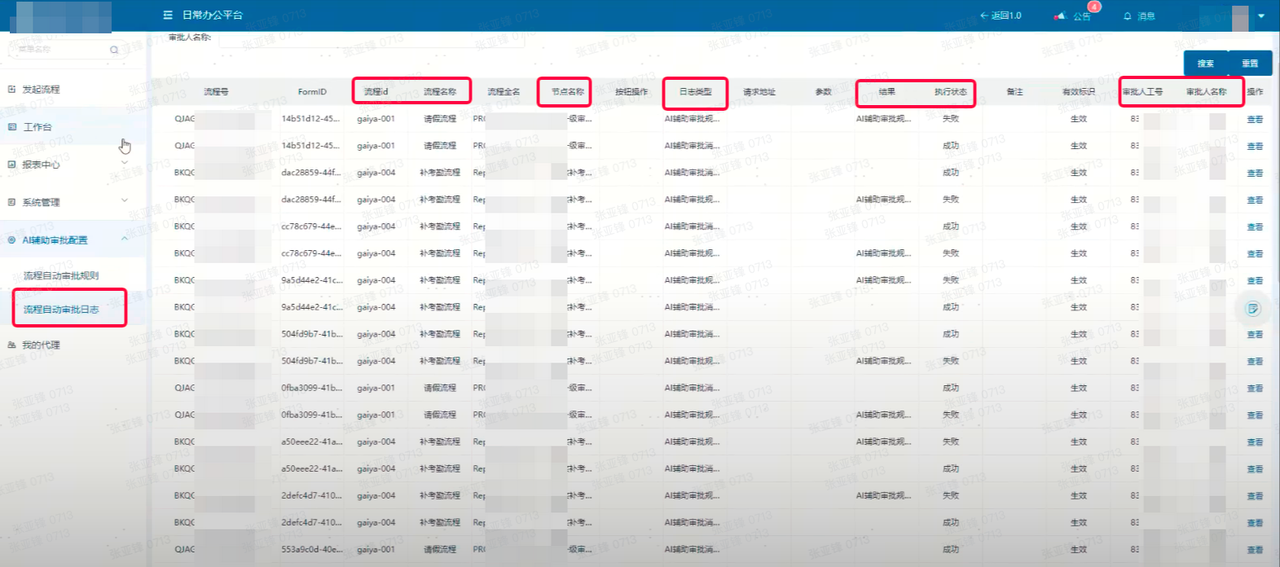Click the 重置 reset button
The height and width of the screenshot is (567, 1280).
pos(1250,63)
